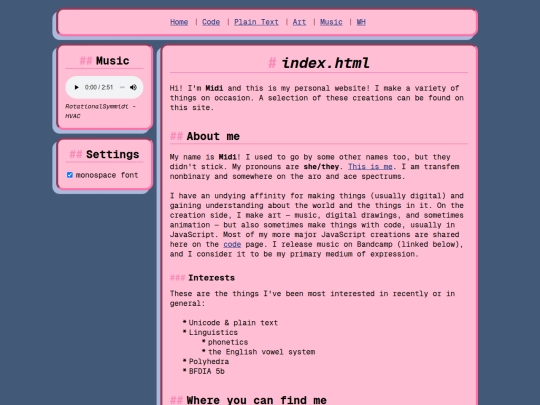The width and height of the screenshot is (540, 405).
Task: Click the 'About me' heading
Action: coord(213,136)
